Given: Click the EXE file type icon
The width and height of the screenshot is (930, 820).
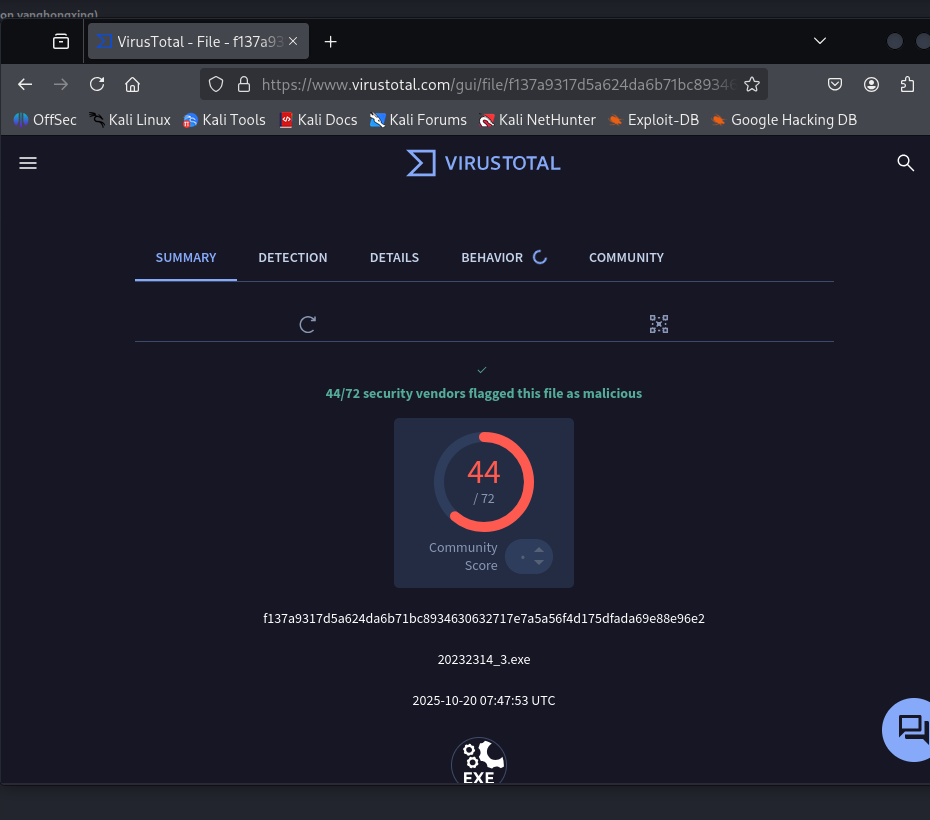Looking at the screenshot, I should pyautogui.click(x=479, y=761).
